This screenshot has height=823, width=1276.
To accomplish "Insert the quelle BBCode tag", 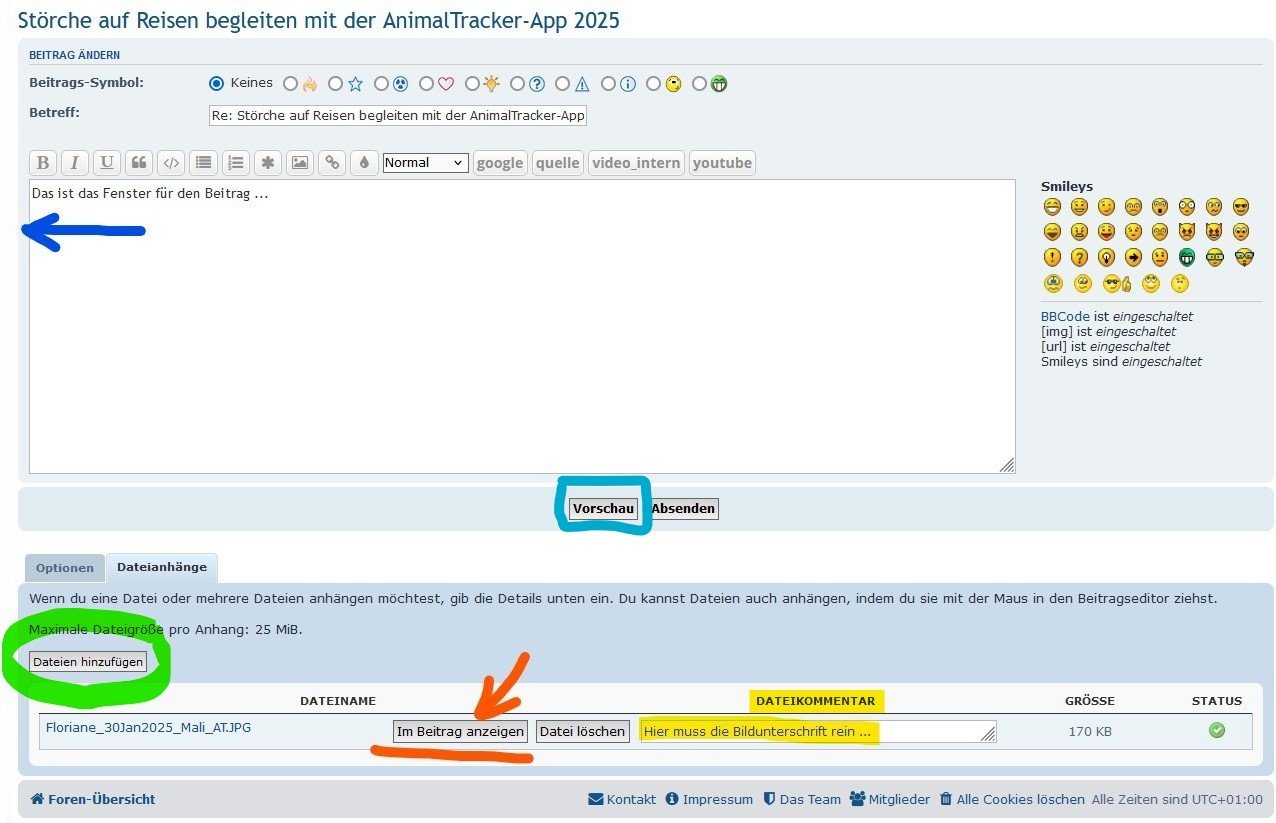I will pyautogui.click(x=557, y=163).
